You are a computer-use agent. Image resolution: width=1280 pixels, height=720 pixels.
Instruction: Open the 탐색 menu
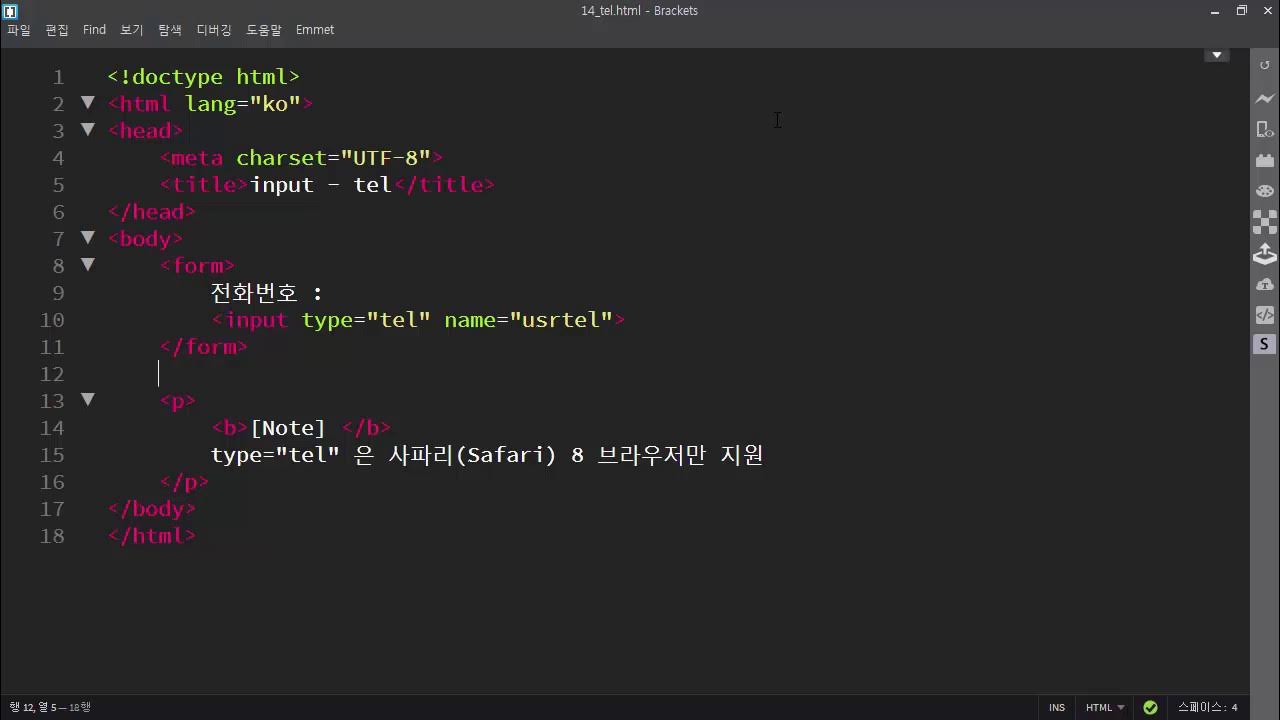point(170,30)
